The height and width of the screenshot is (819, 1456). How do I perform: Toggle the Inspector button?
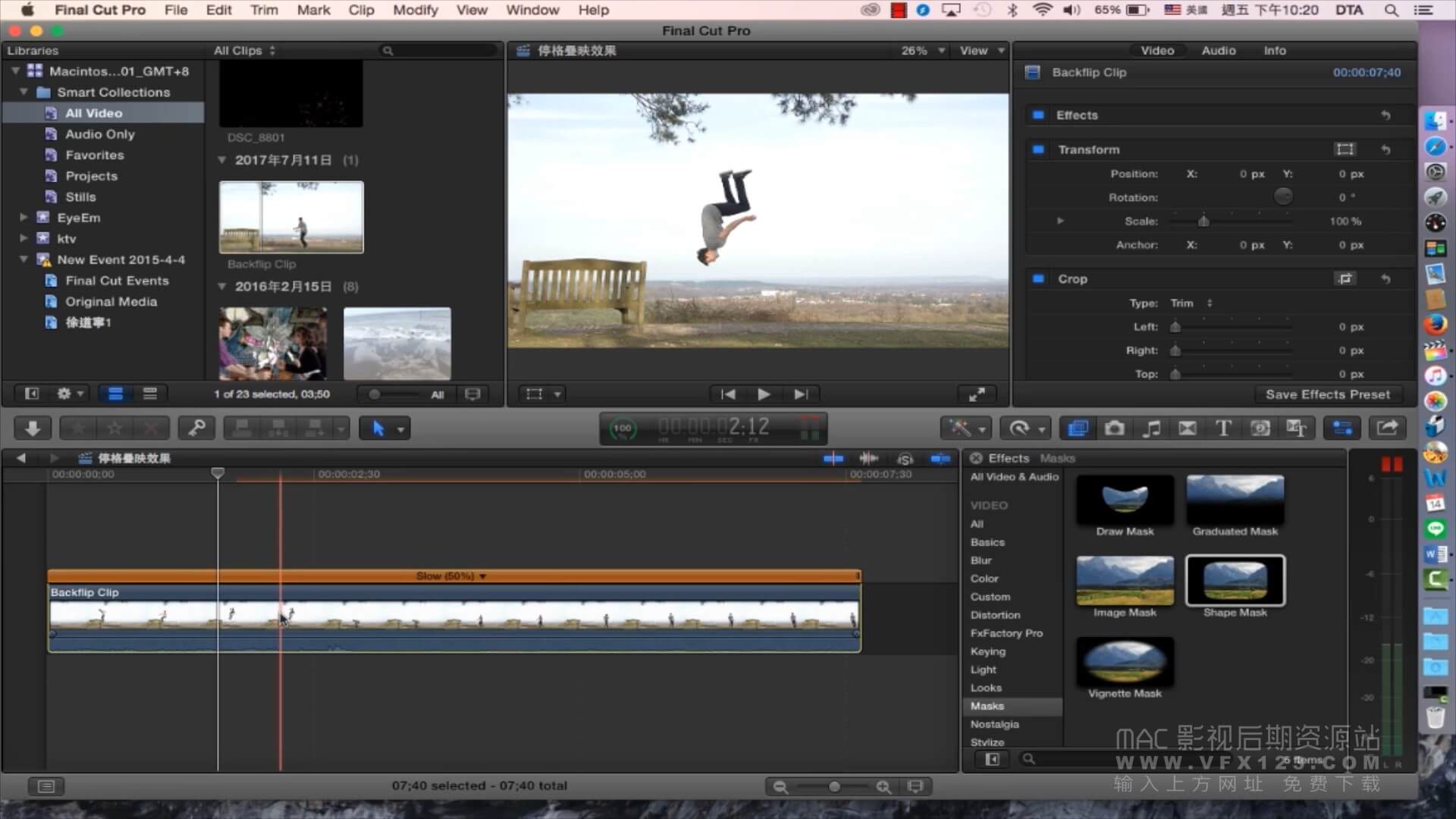point(1342,428)
